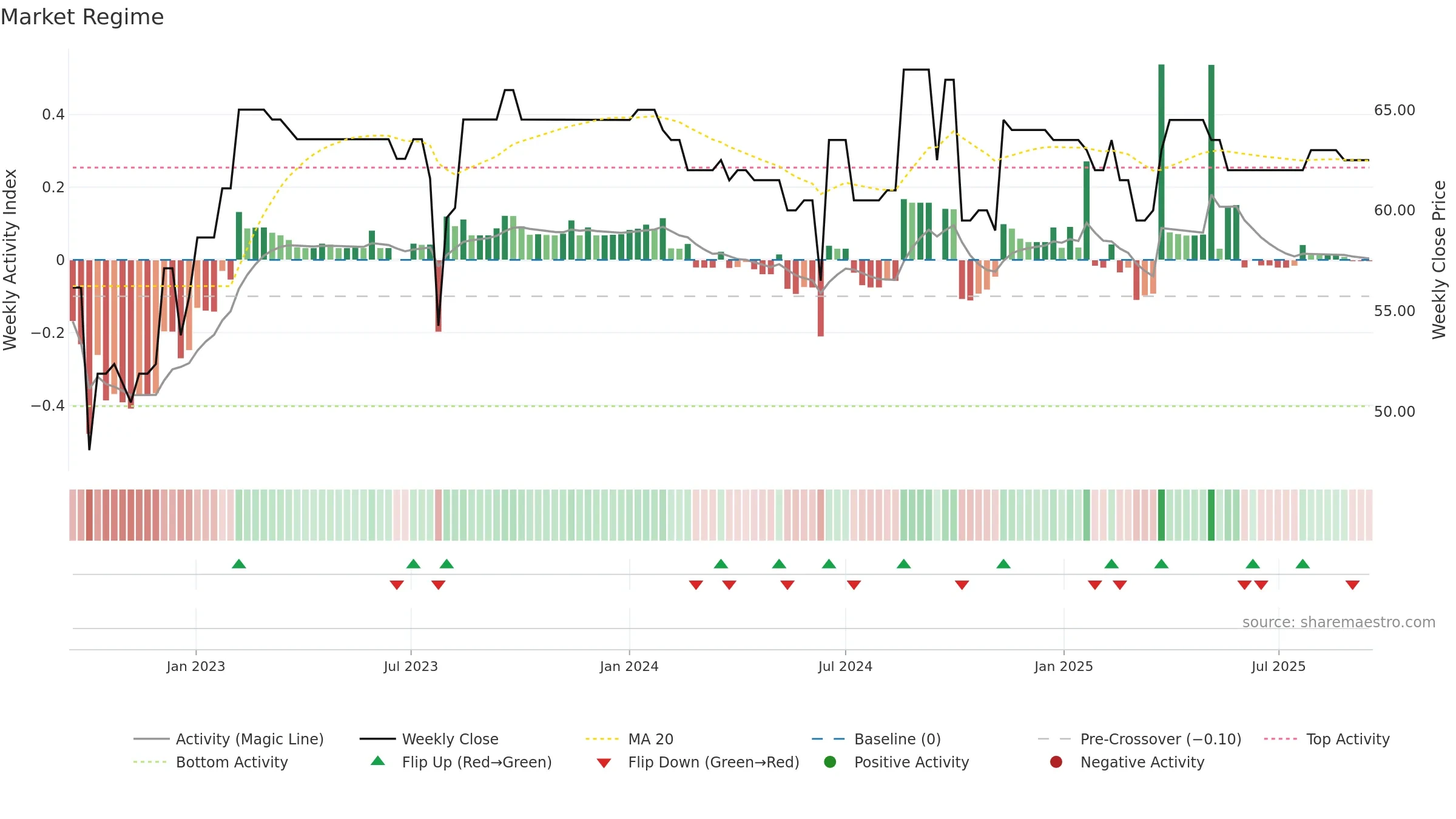The height and width of the screenshot is (819, 1456).
Task: Click the −0.4 activity axis label
Action: point(48,405)
